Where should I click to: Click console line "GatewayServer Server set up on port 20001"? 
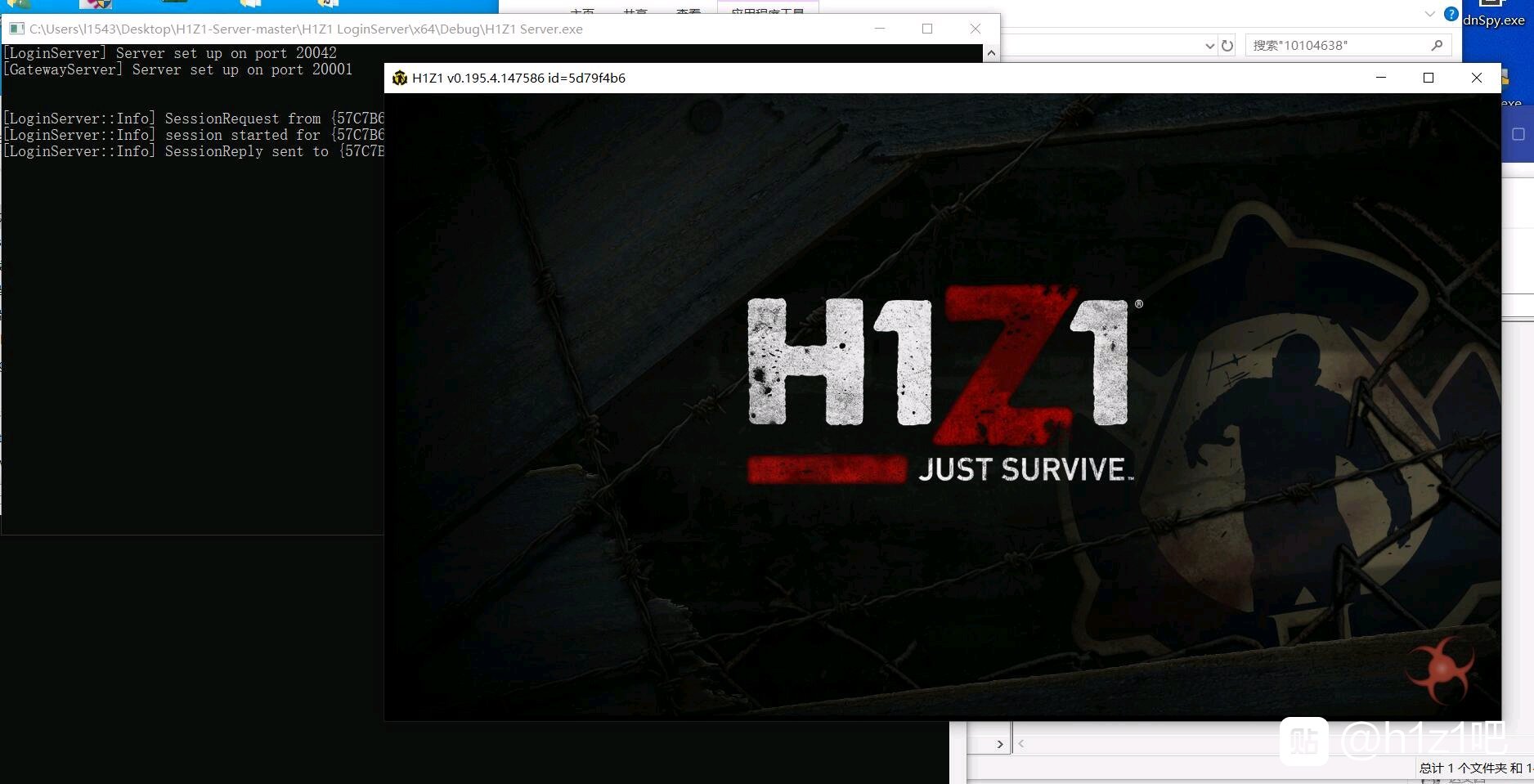click(x=178, y=69)
